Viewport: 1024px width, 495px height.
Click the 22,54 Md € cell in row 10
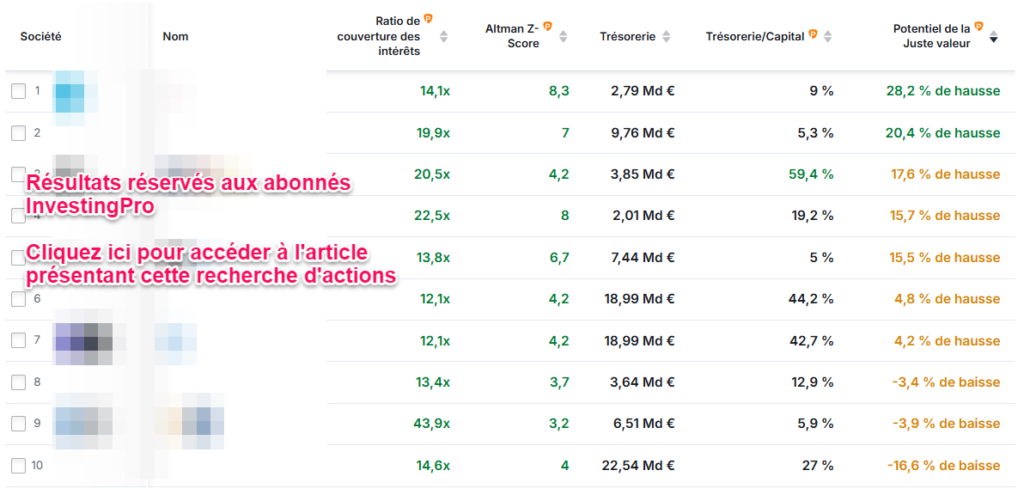[x=641, y=466]
